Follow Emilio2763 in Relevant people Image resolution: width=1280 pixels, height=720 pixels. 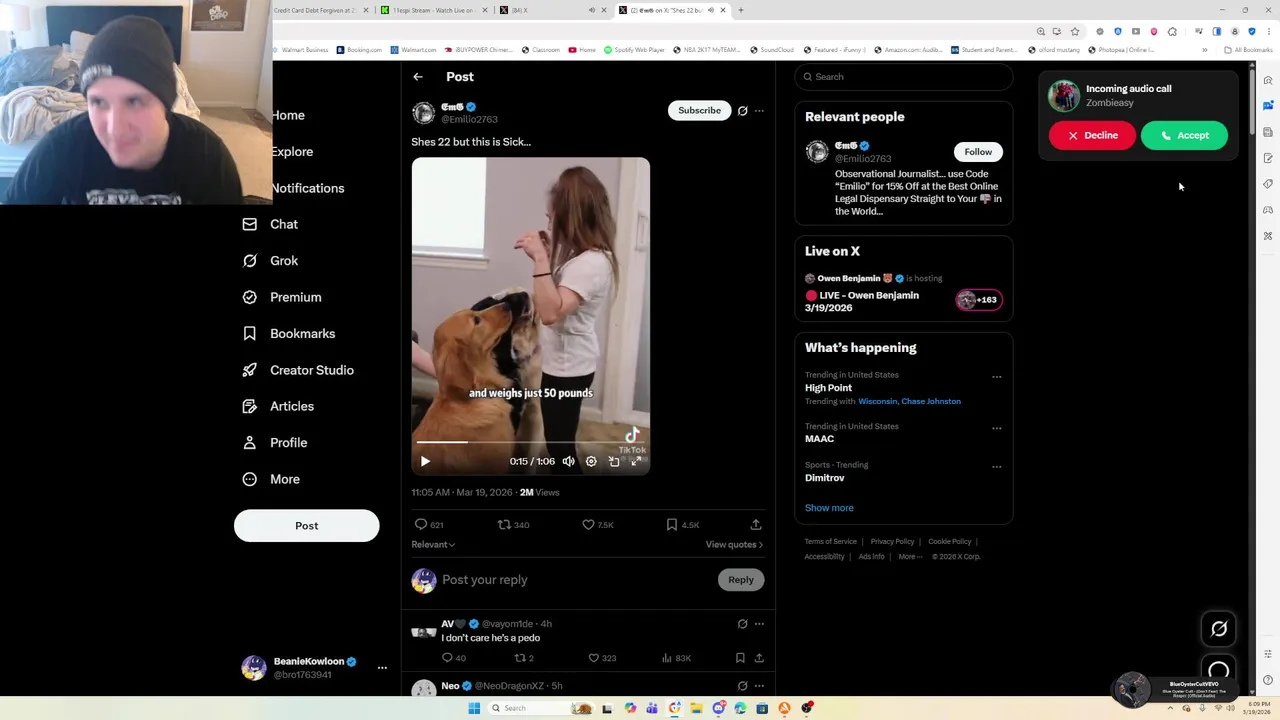click(x=978, y=152)
